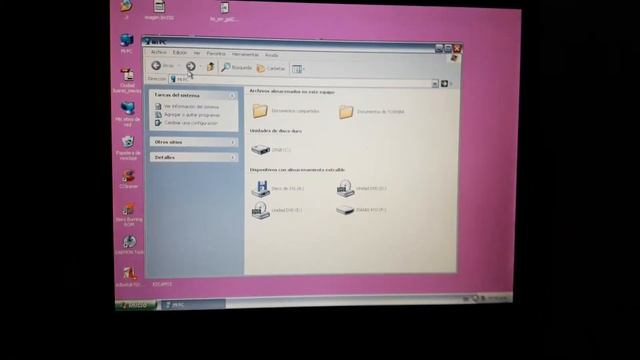Screen dimensions: 640x360
Task: Select the top-left desktop icon
Action: pyautogui.click(x=126, y=9)
